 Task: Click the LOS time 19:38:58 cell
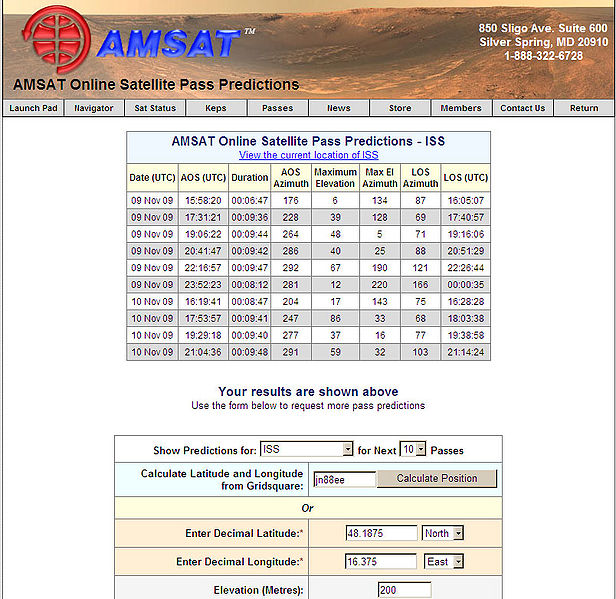(466, 335)
